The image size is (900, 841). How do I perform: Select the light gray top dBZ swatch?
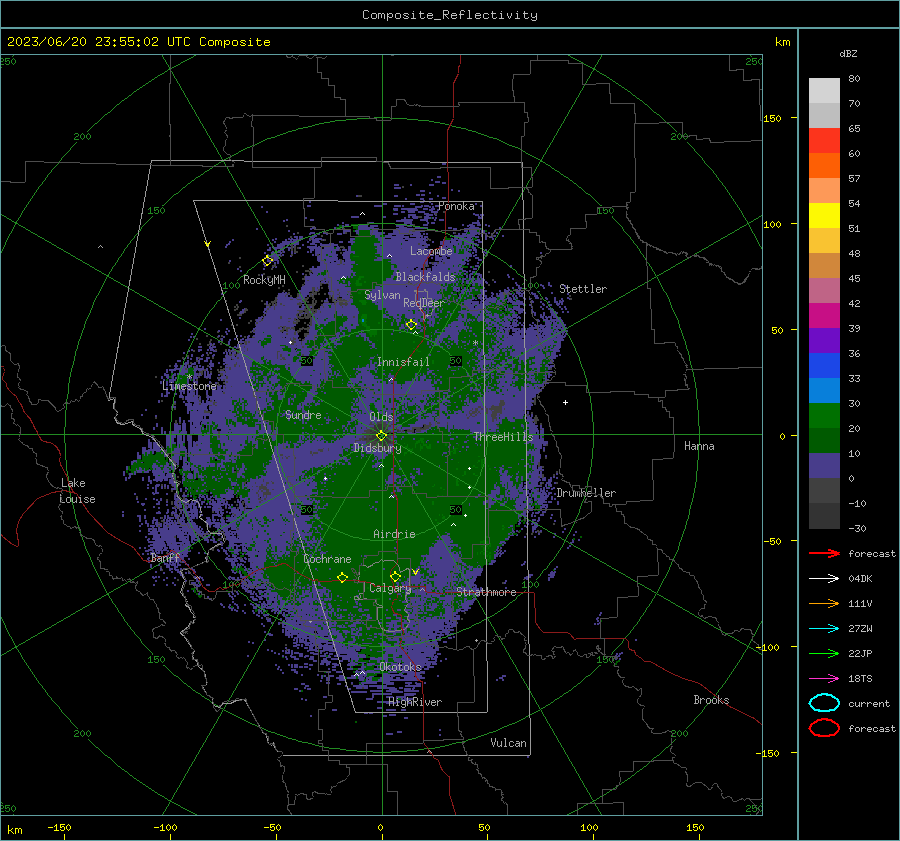(x=824, y=90)
